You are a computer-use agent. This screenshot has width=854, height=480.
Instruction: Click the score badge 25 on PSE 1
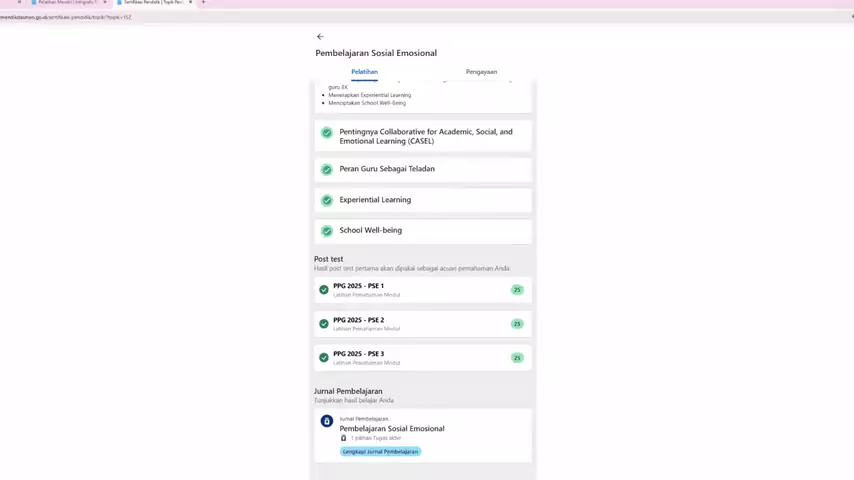(517, 290)
